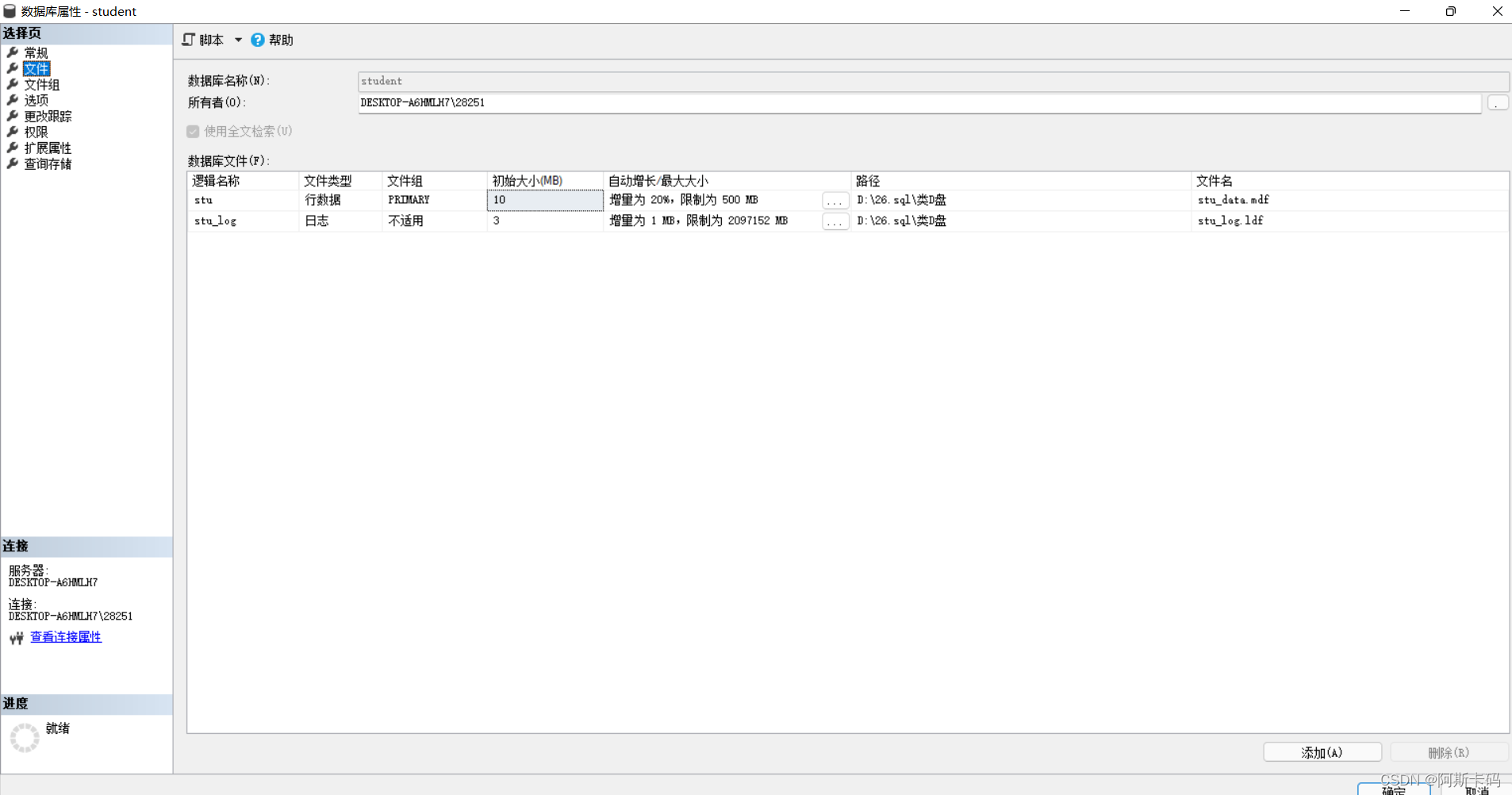This screenshot has height=795, width=1512.
Task: Click the stu_log.ldf file name cell
Action: click(x=1350, y=221)
